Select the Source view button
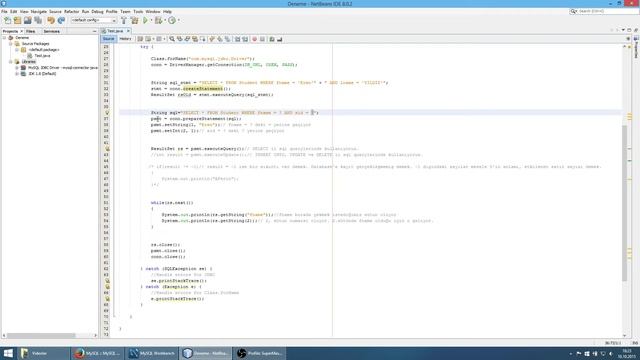Screen dimensions: 640x360 [109, 39]
